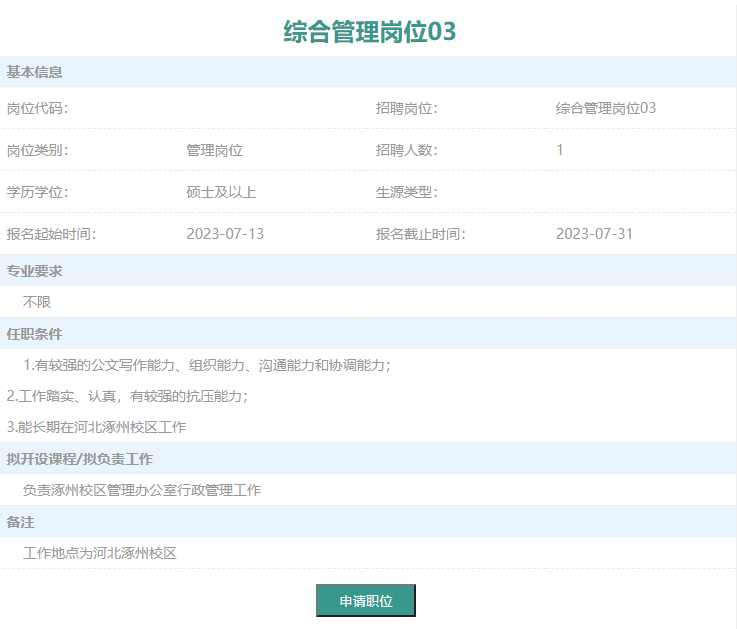This screenshot has width=737, height=629.
Task: Click the 岗位类别 label
Action: click(x=37, y=150)
